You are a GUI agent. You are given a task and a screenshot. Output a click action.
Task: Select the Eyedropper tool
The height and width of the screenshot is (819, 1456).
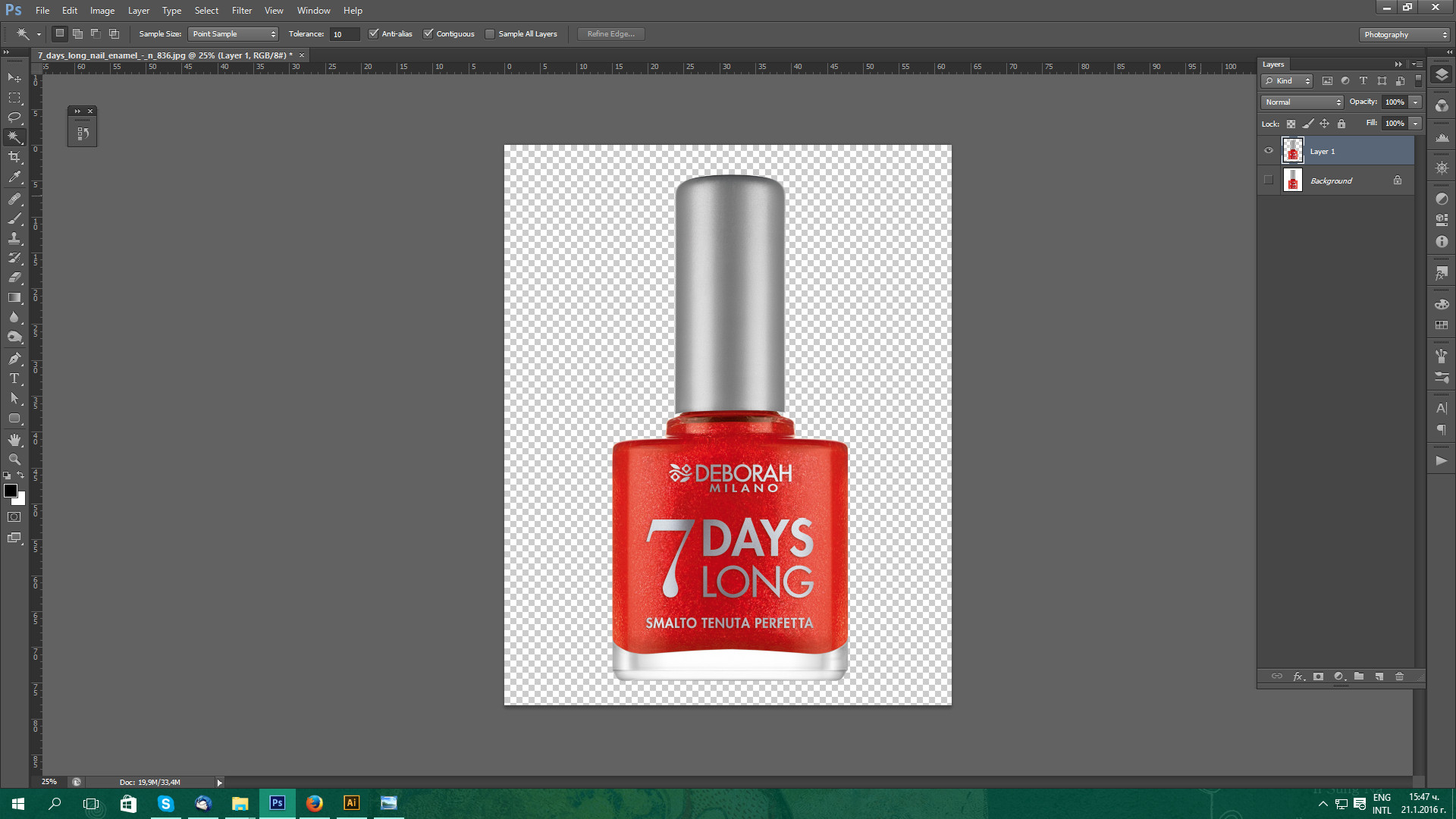pyautogui.click(x=14, y=177)
